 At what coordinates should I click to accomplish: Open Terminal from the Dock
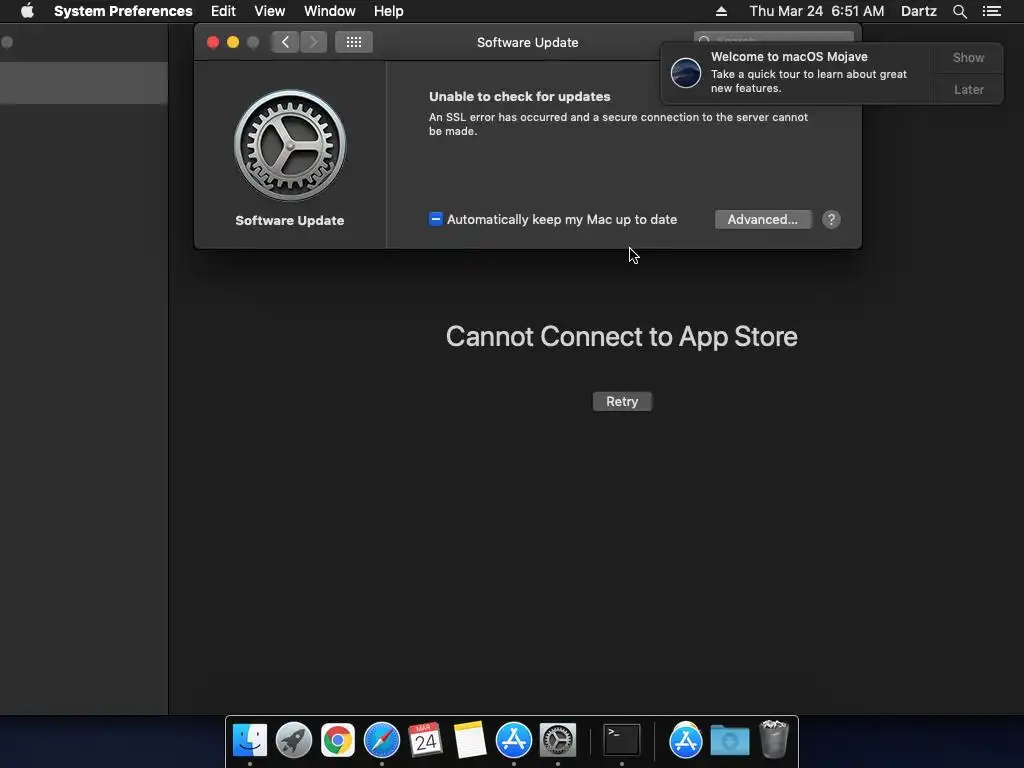[621, 741]
